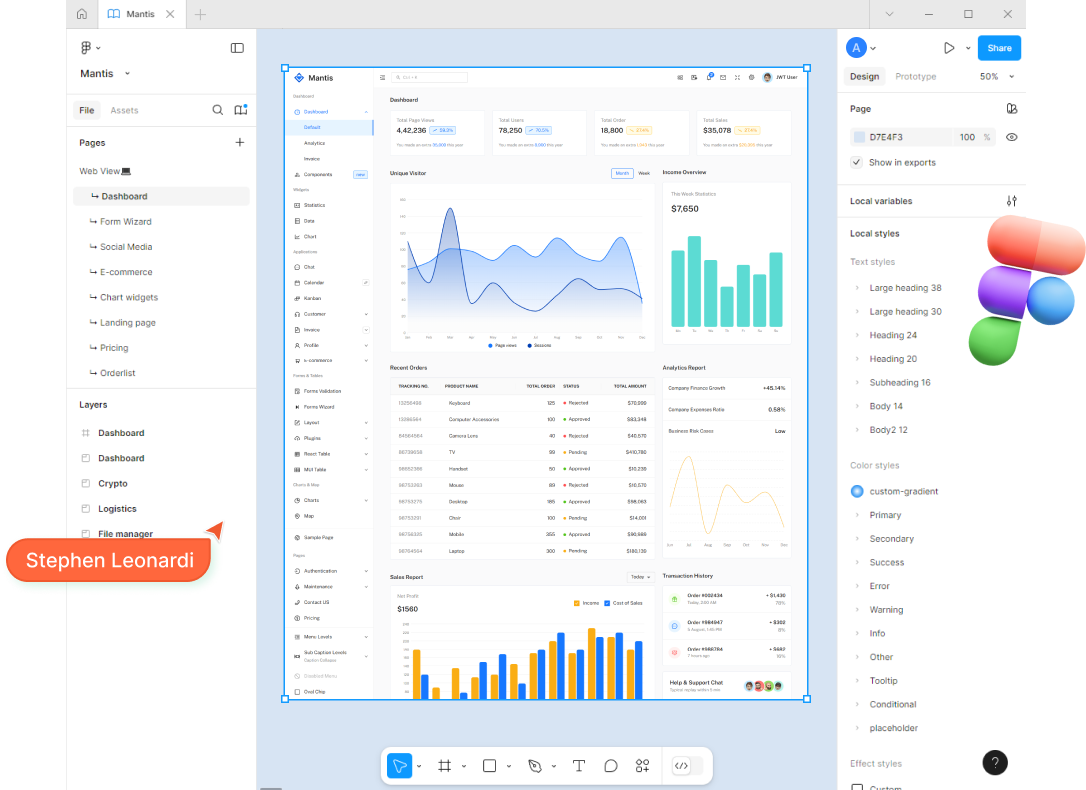Start a presentation with the Present button
This screenshot has height=790, width=1086.
tap(950, 47)
